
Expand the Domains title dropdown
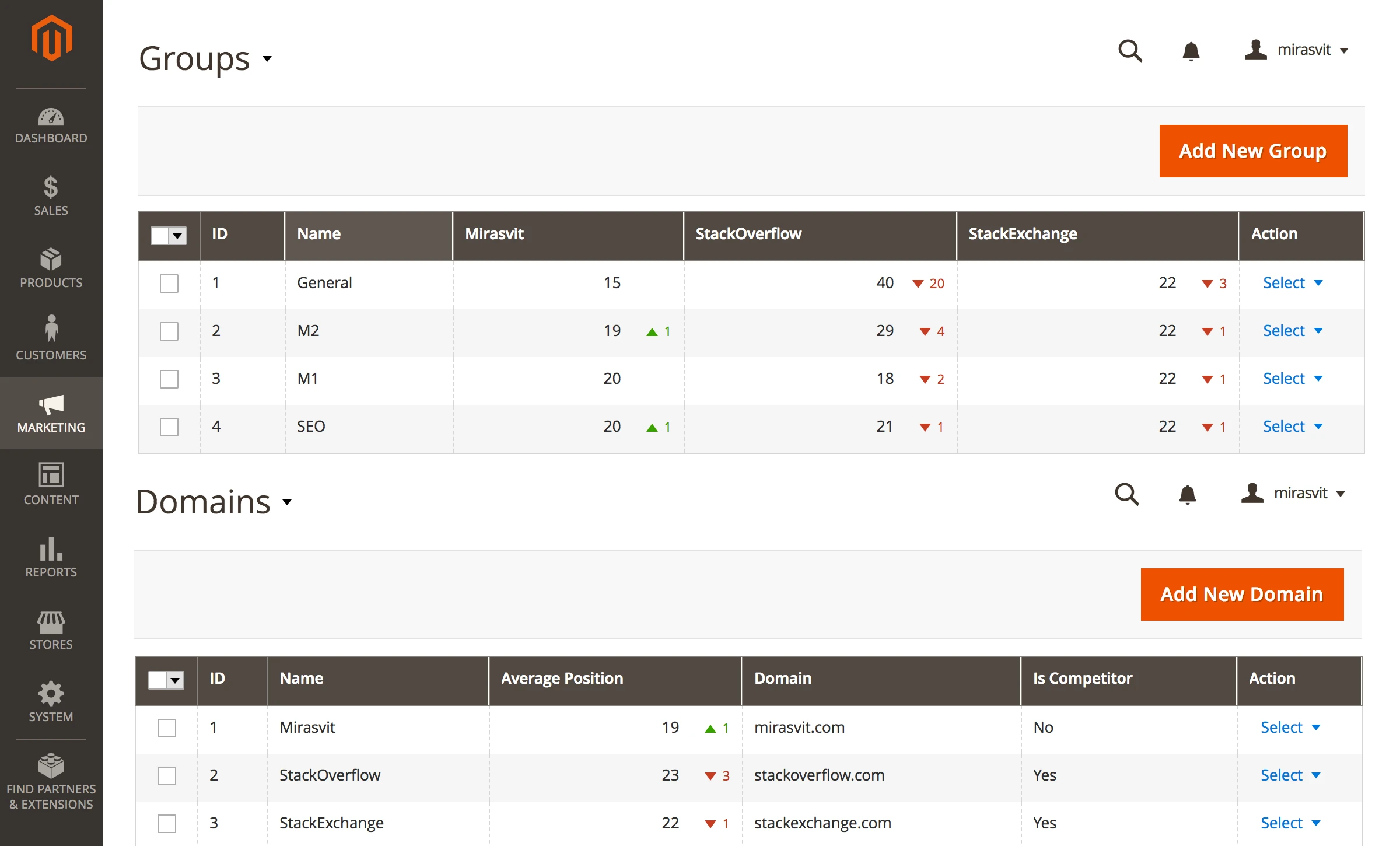click(x=287, y=502)
